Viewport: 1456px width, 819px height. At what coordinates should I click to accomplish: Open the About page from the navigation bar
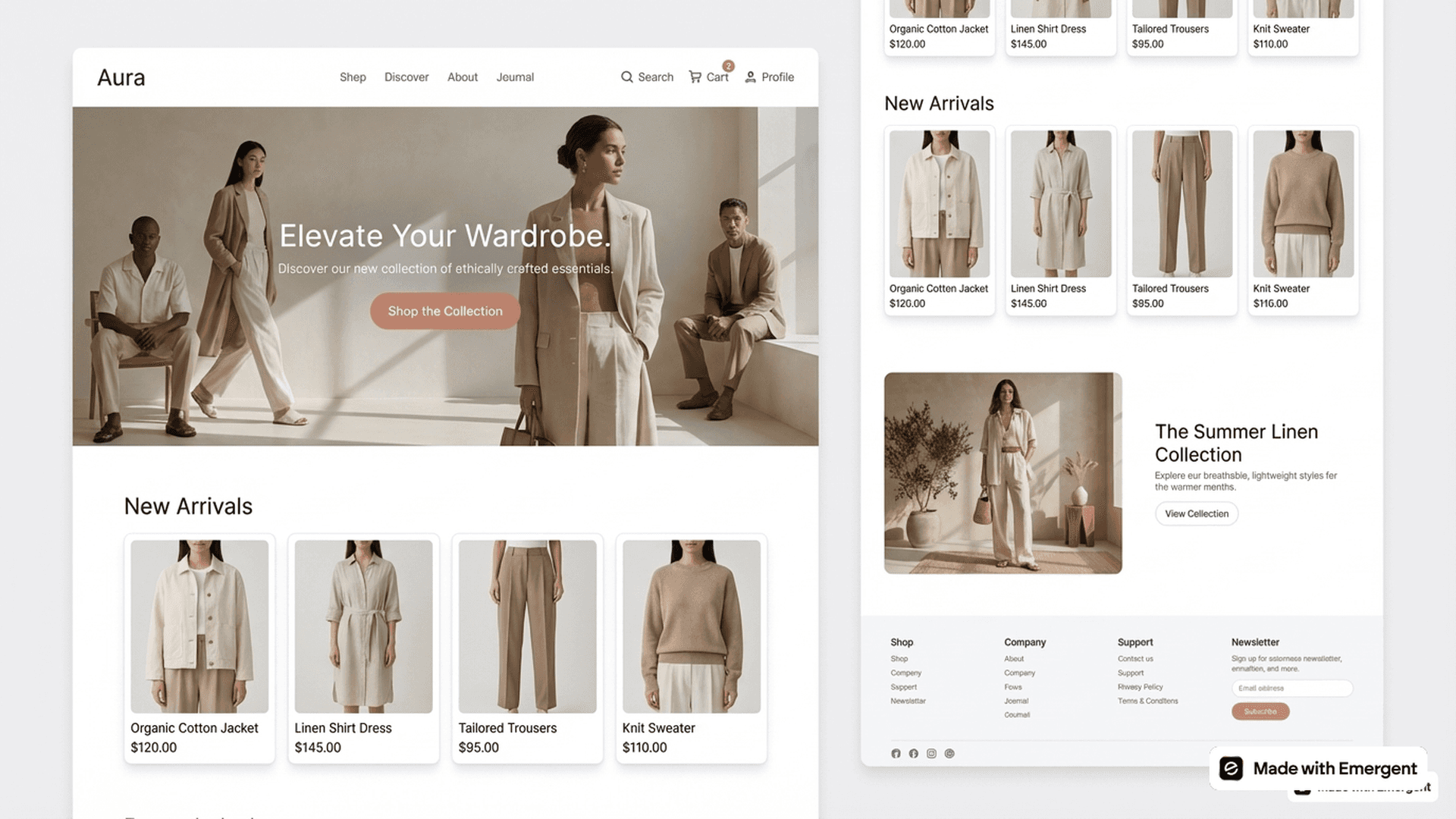[x=463, y=77]
